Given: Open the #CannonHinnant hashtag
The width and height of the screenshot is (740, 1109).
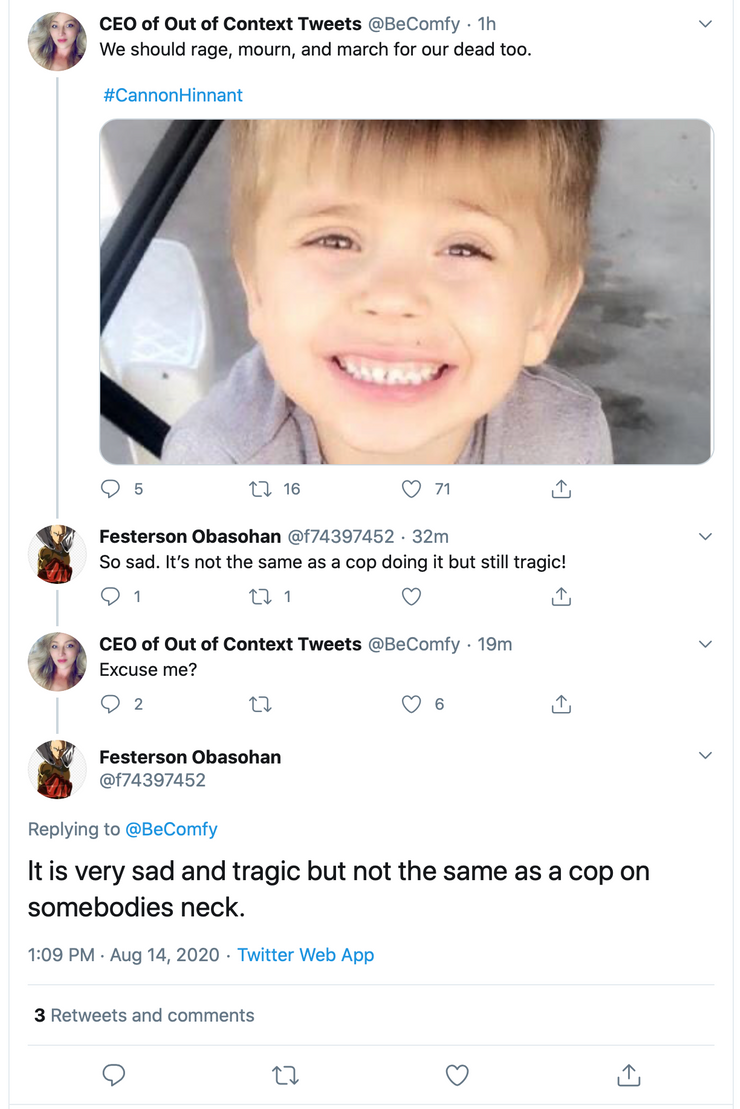Looking at the screenshot, I should pos(172,95).
